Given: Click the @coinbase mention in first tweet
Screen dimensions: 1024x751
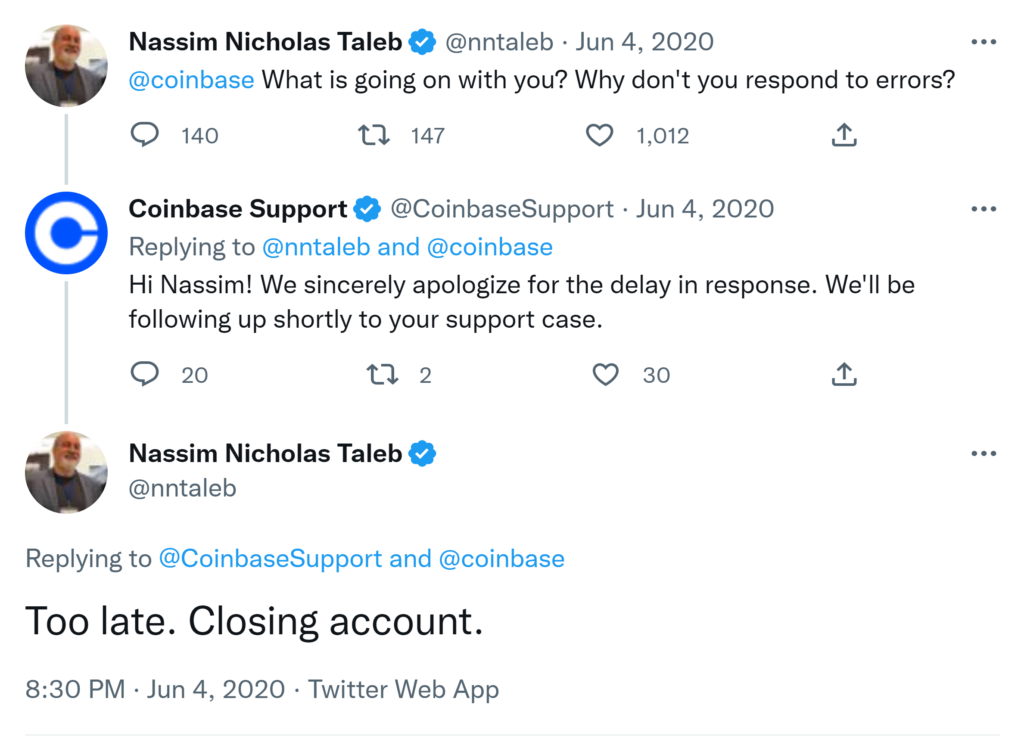Looking at the screenshot, I should (x=191, y=80).
